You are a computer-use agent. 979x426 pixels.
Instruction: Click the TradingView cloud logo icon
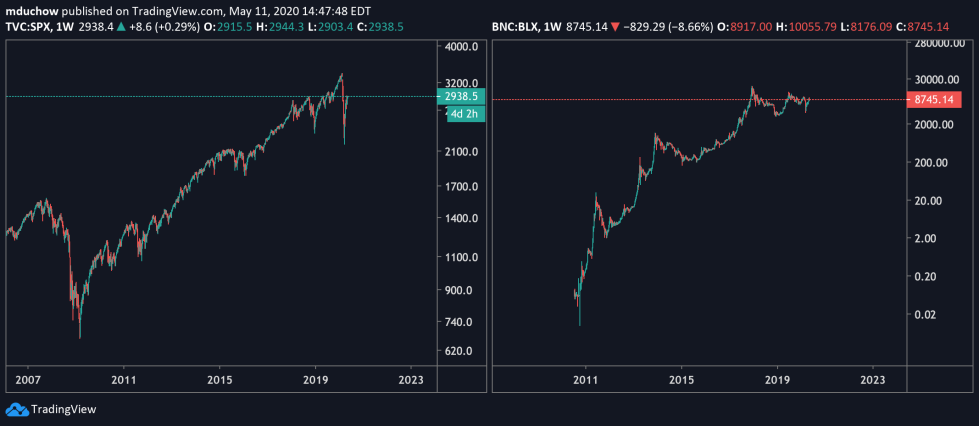click(16, 409)
